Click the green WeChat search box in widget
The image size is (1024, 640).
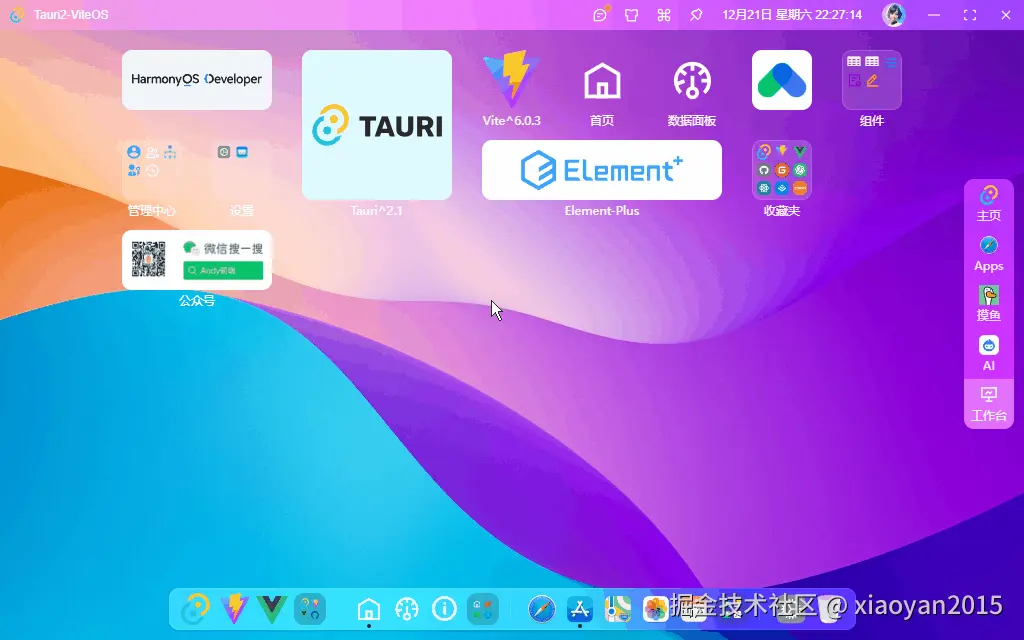223,270
